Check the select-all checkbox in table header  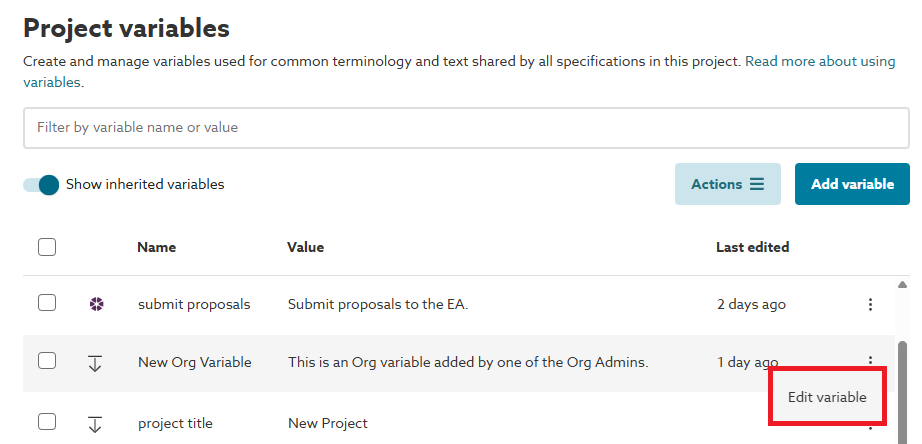click(47, 247)
